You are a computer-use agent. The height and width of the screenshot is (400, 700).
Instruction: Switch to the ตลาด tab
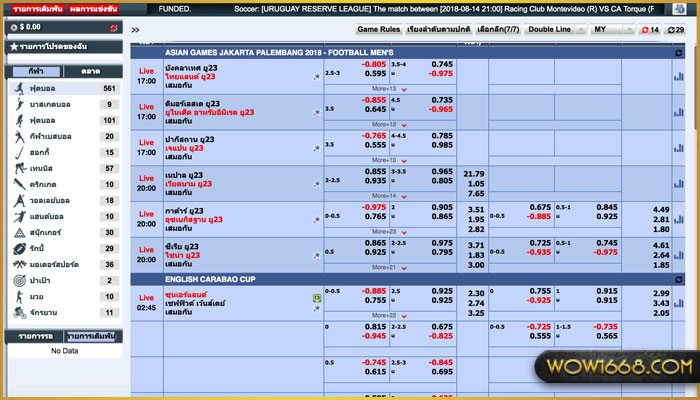point(90,72)
